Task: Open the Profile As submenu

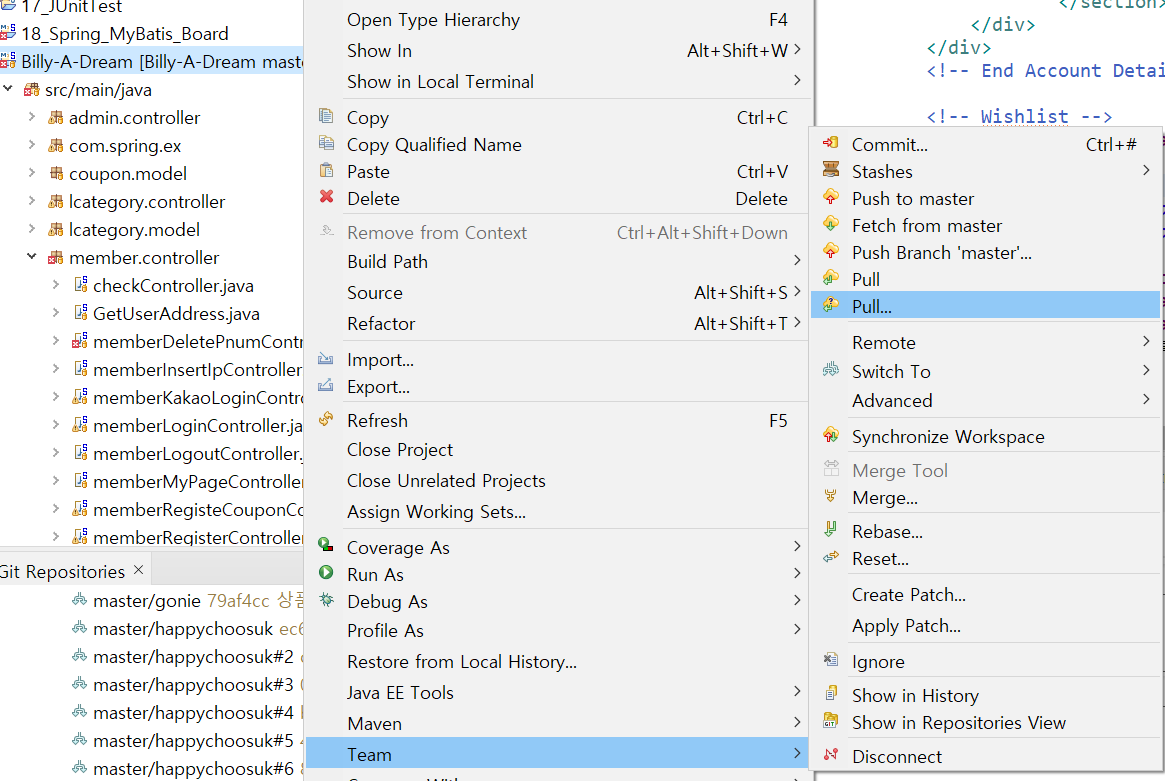Action: 556,630
